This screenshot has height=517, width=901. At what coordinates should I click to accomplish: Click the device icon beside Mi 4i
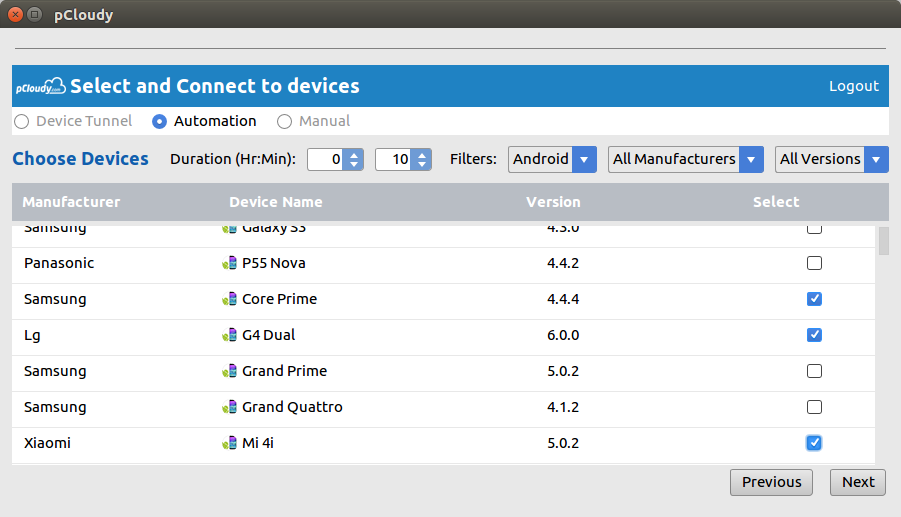tap(229, 443)
